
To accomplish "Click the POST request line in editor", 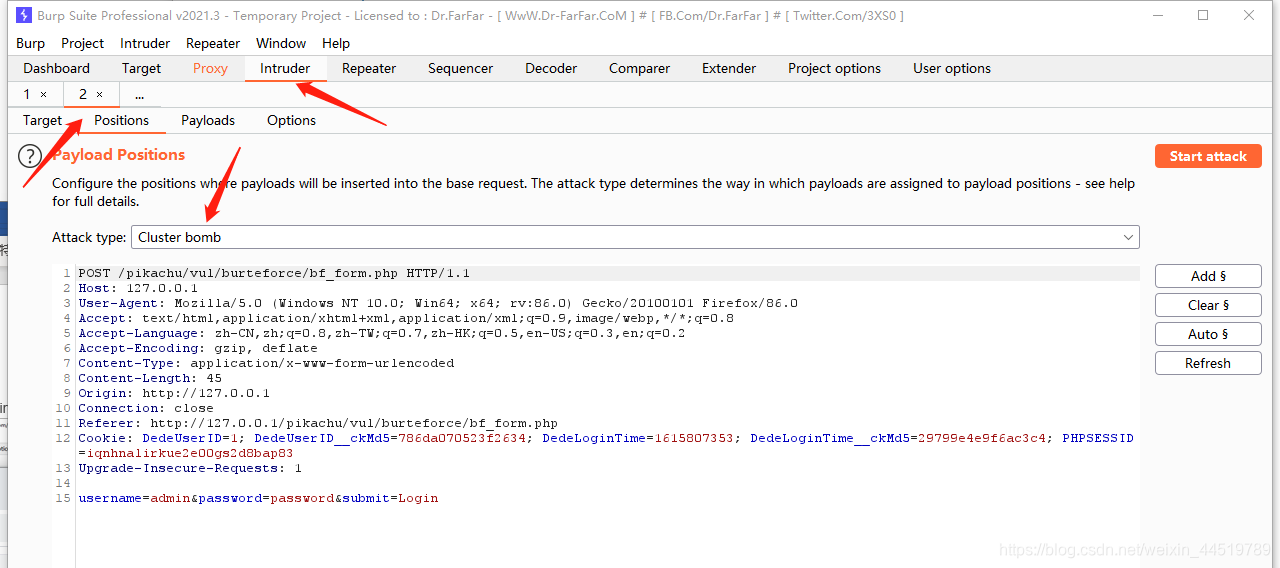I will tap(274, 273).
